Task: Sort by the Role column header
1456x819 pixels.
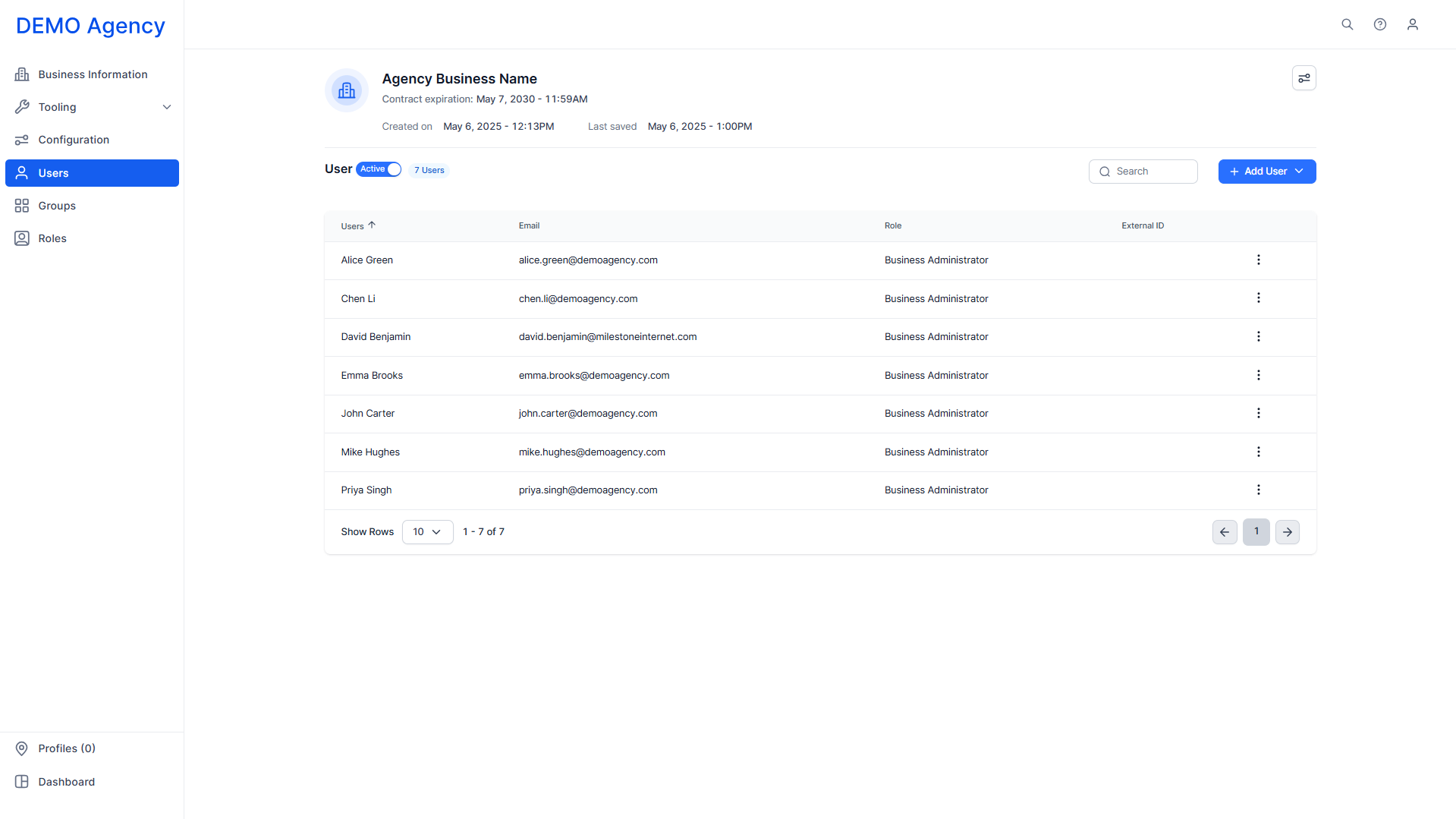Action: (893, 225)
